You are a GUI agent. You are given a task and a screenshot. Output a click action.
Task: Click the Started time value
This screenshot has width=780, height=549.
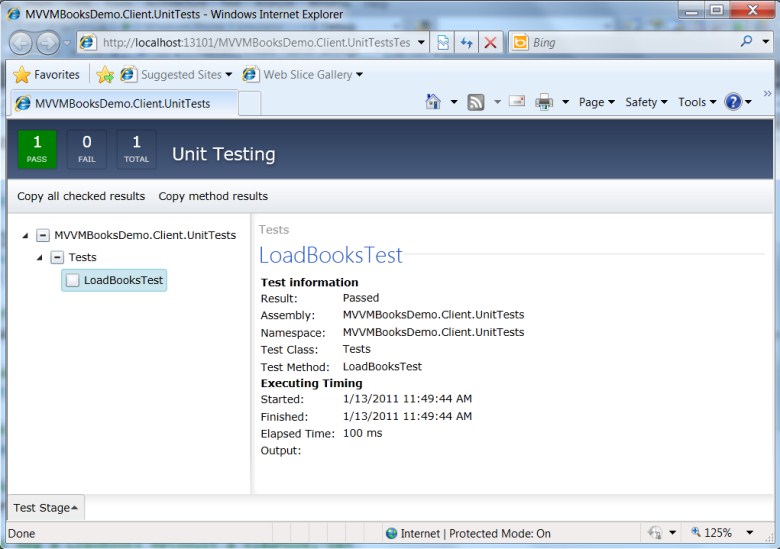coord(407,399)
